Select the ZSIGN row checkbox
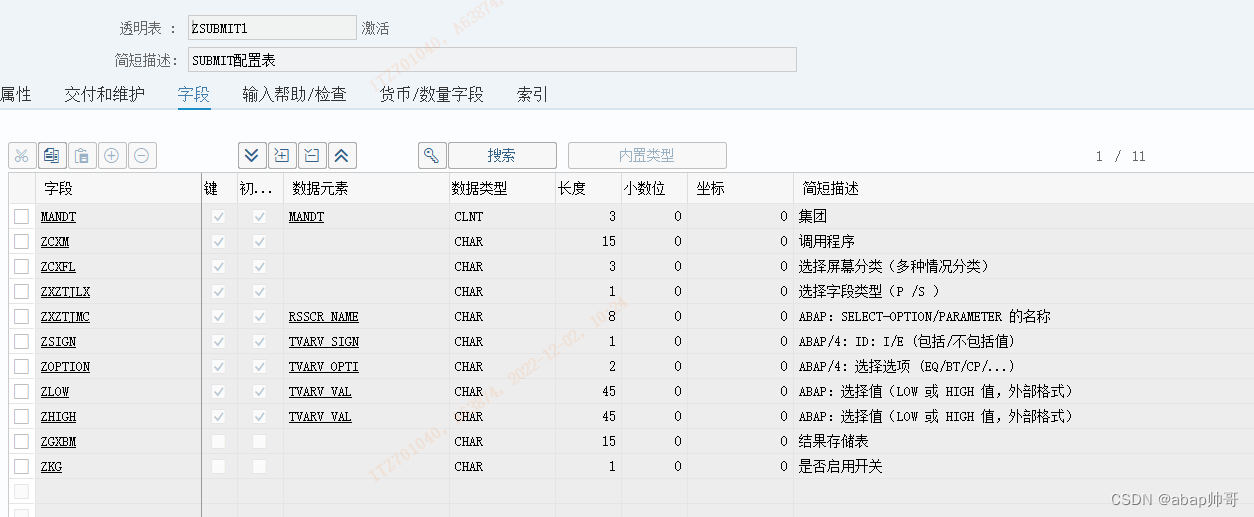The image size is (1254, 517). click(21, 341)
